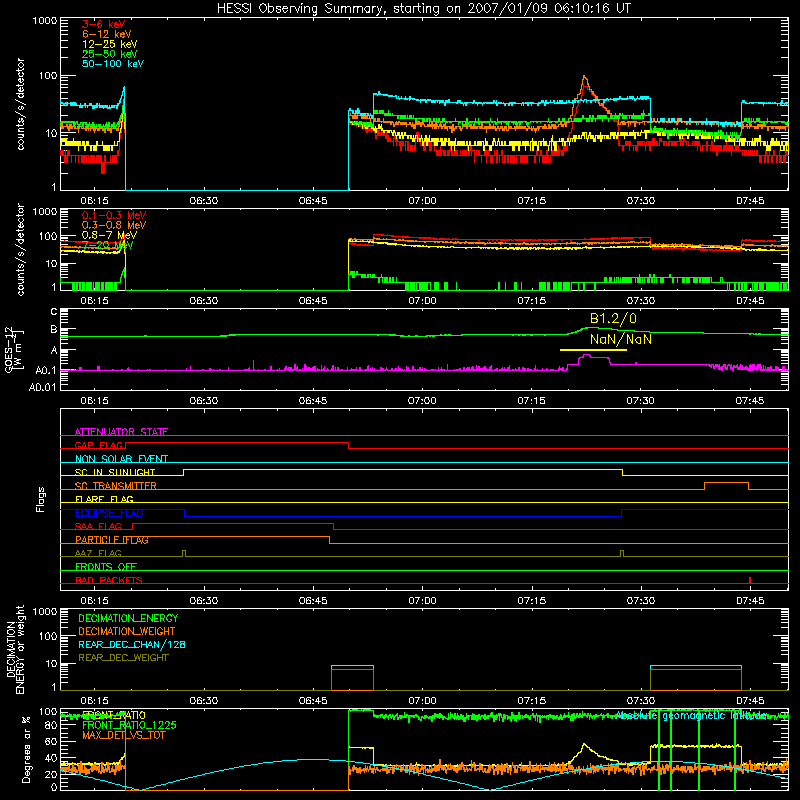
Task: Click the DECIMATION_WEIGHT legend label
Action: coord(127,631)
